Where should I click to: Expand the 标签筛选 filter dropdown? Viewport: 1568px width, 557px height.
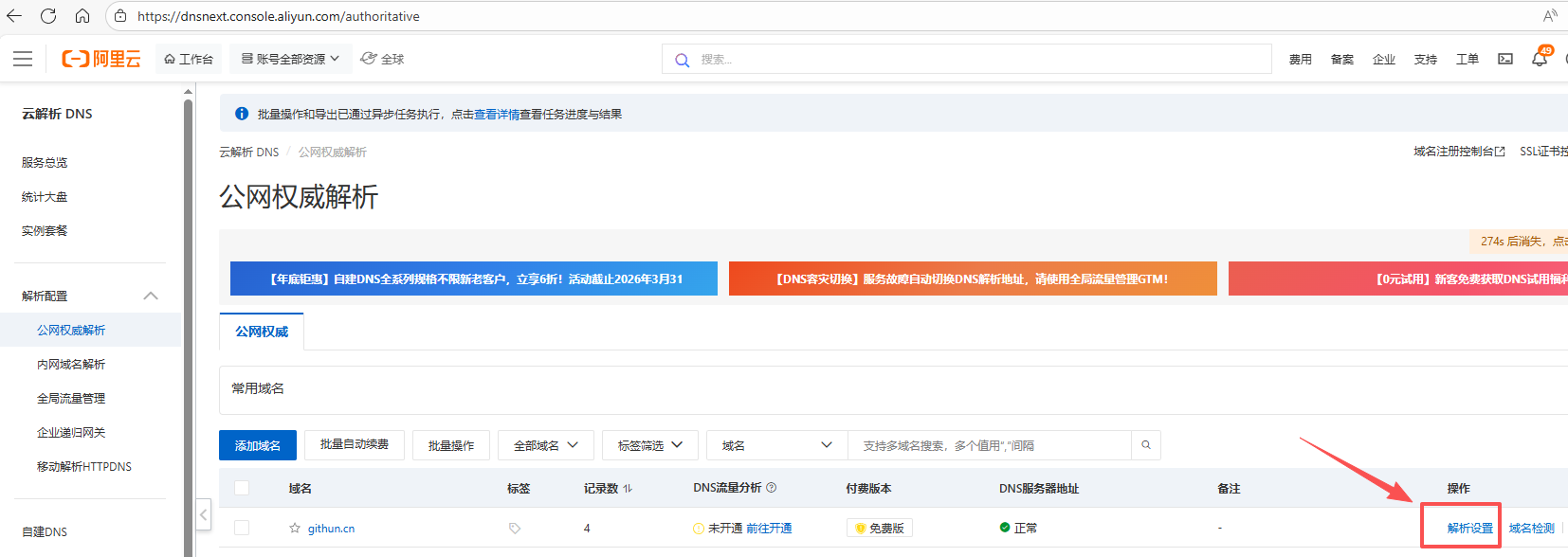650,445
